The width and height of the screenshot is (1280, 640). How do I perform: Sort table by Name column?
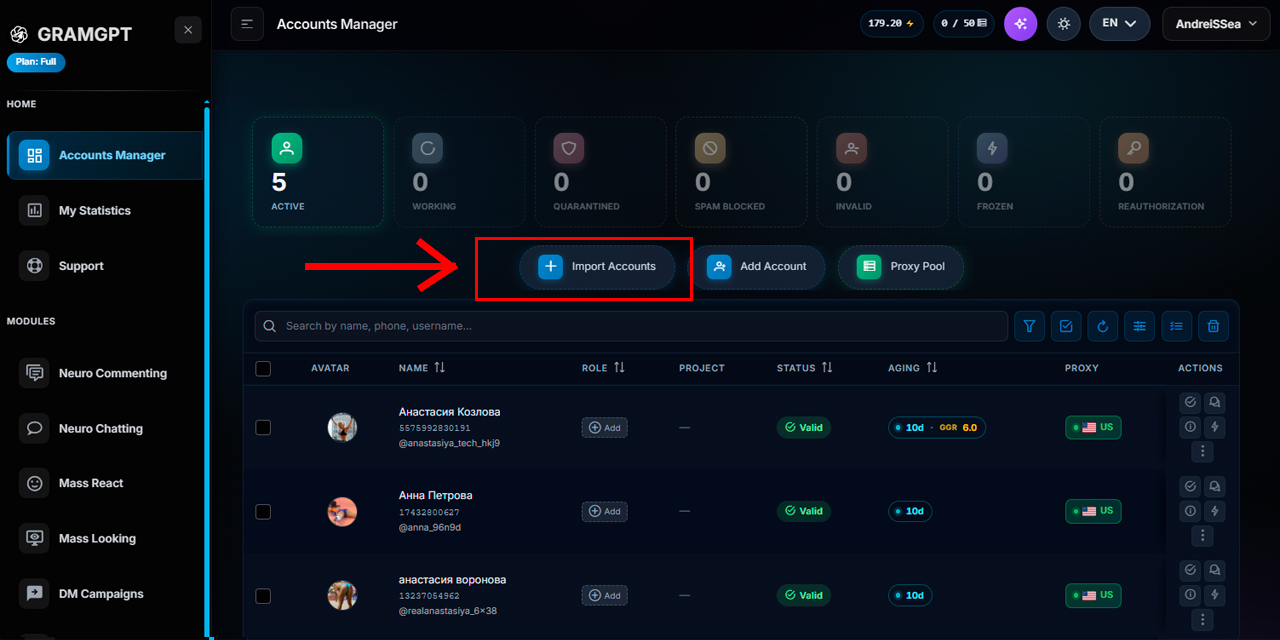click(x=422, y=368)
